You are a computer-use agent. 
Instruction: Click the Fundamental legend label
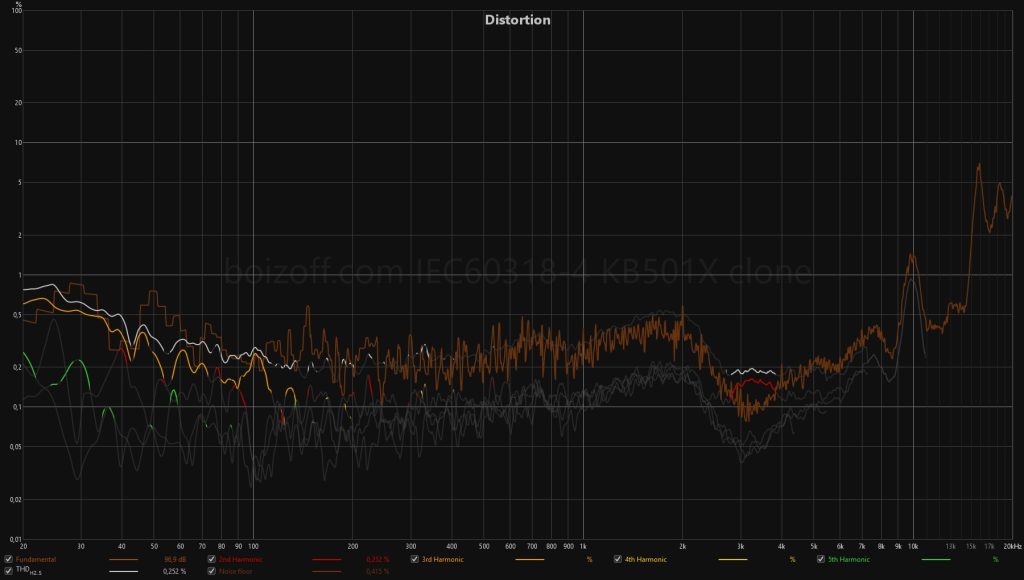[36, 560]
